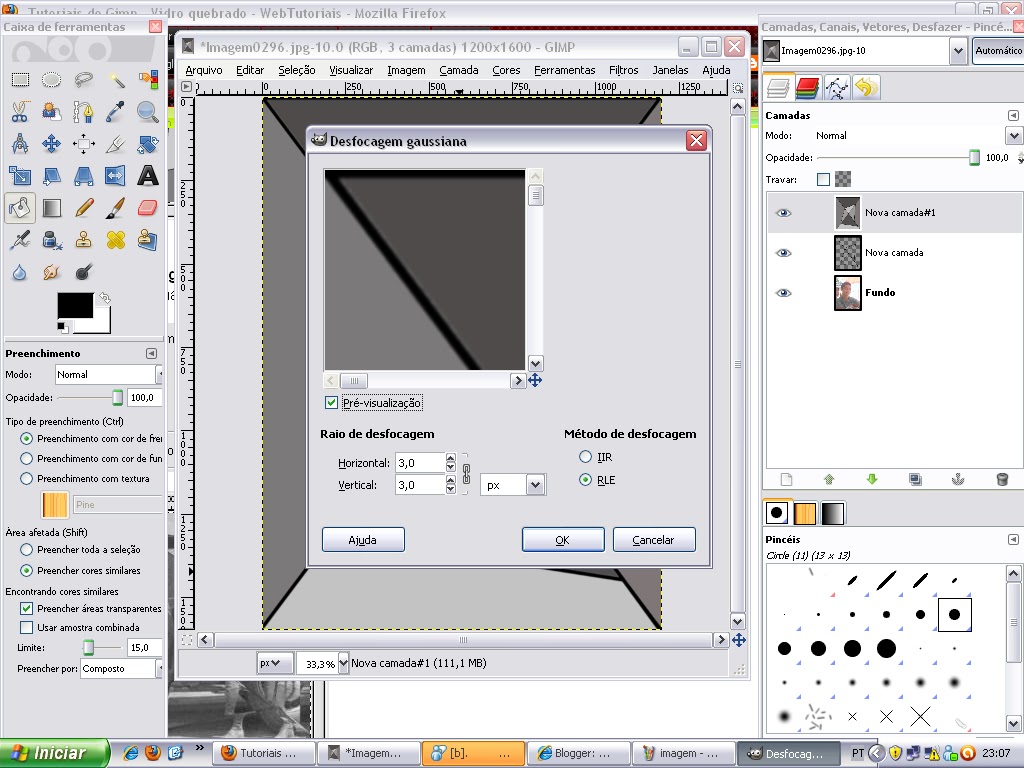The width and height of the screenshot is (1024, 768).
Task: Click the Automático button
Action: (999, 50)
